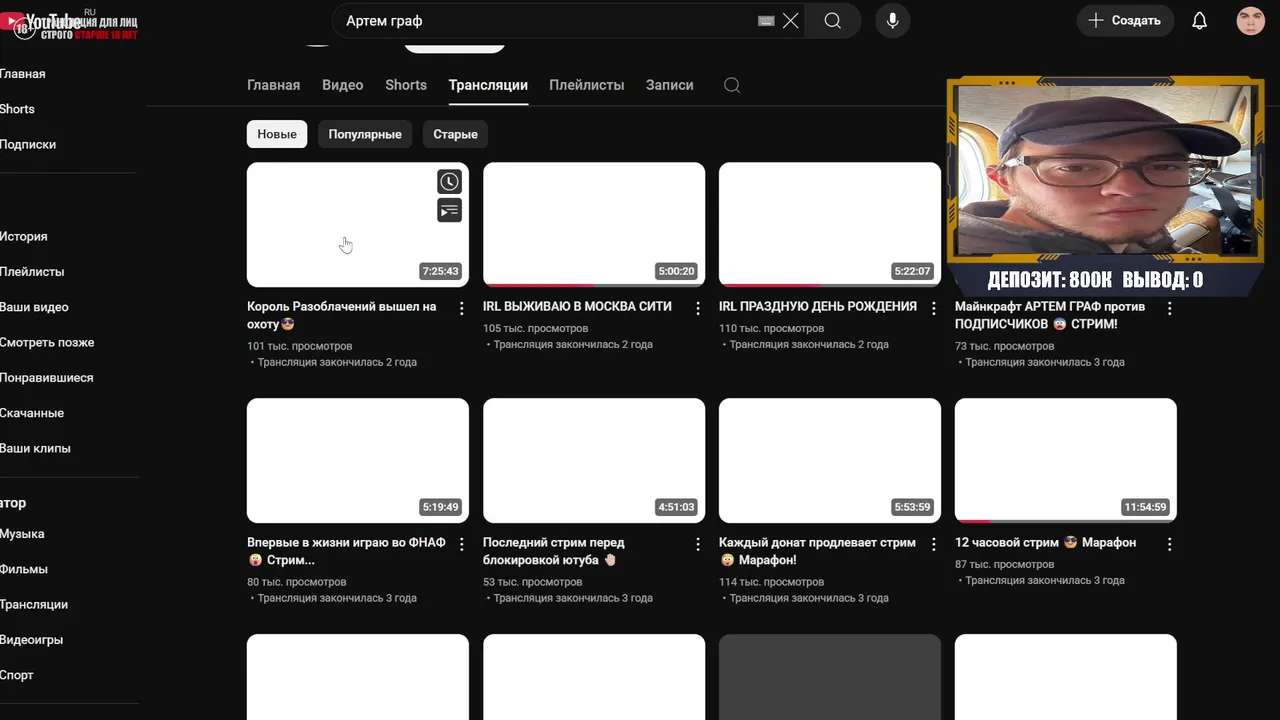Click the Создать button
1280x720 pixels.
pyautogui.click(x=1124, y=21)
